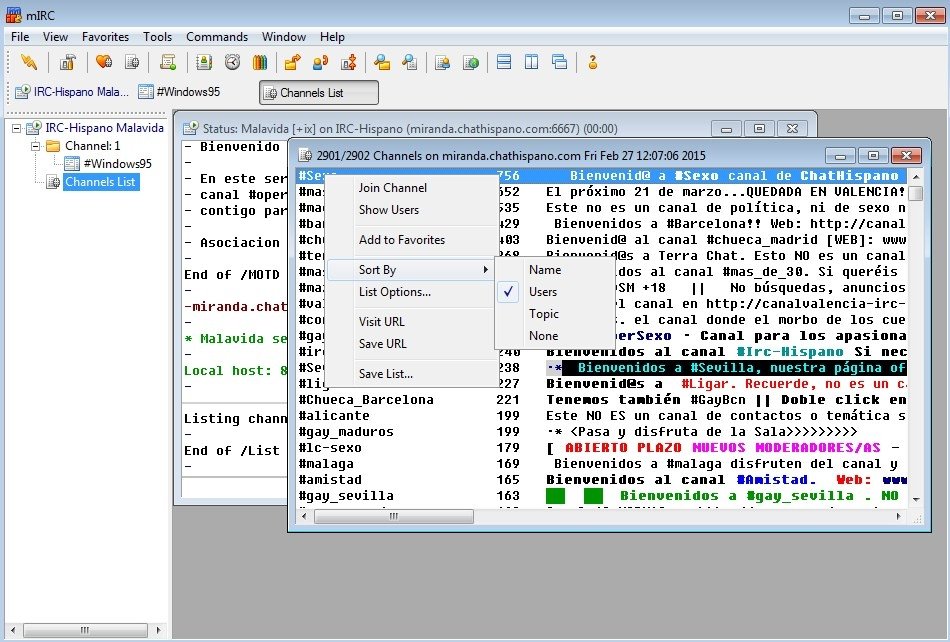The height and width of the screenshot is (642, 950).
Task: Click tree bar horizontal scrollbar thumb
Action: [85, 630]
